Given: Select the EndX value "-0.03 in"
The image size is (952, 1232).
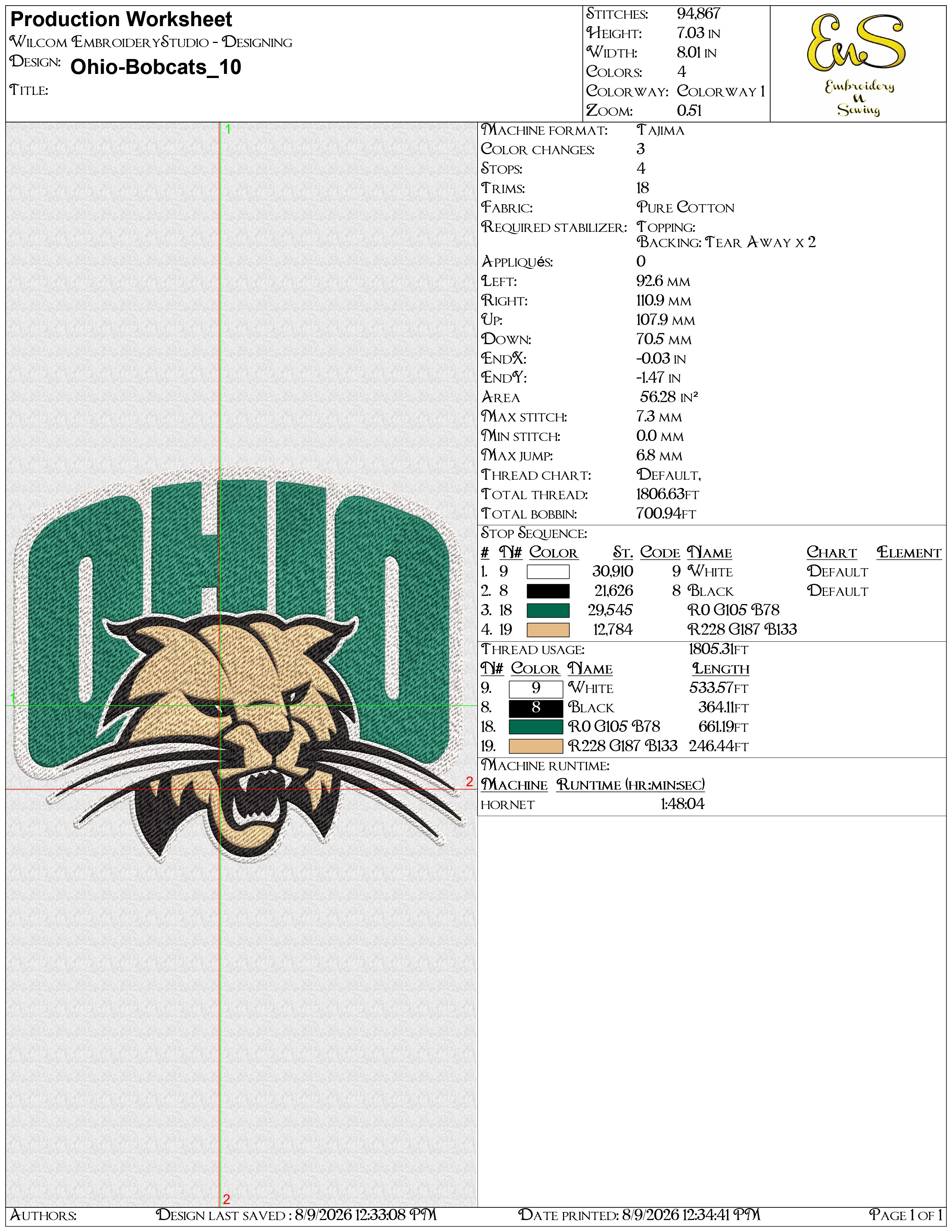Looking at the screenshot, I should (661, 359).
